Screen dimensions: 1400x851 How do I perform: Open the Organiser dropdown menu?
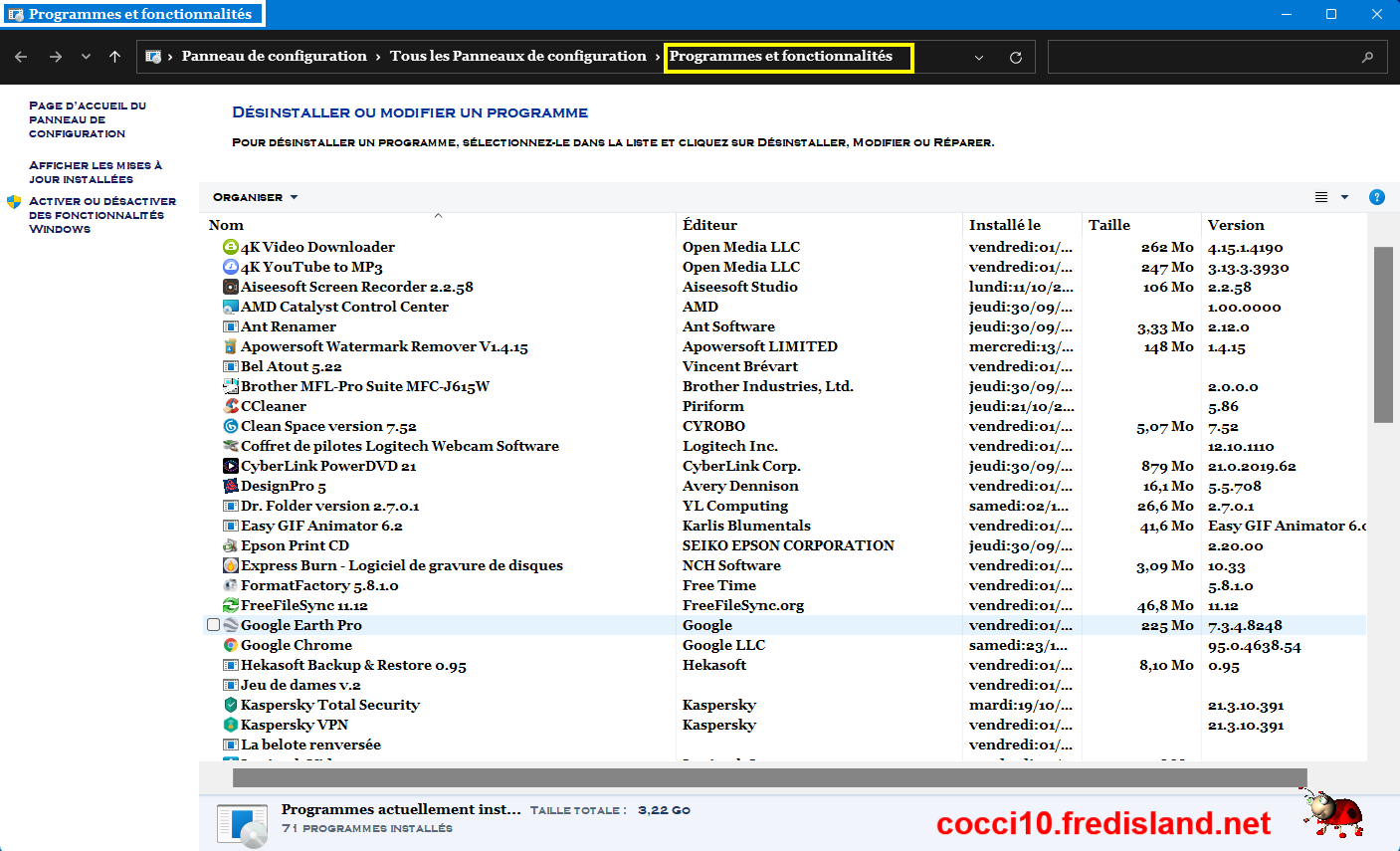tap(255, 197)
